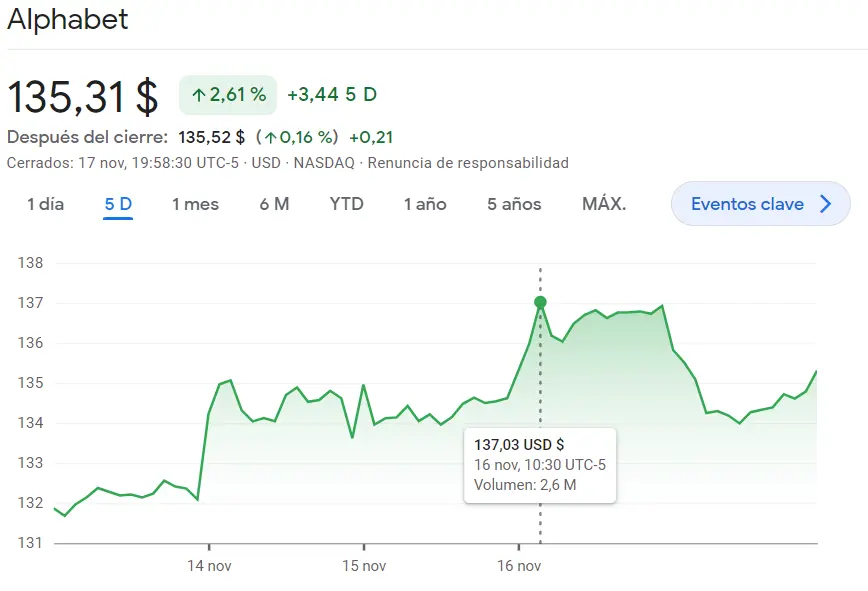
Task: Switch to the "1 día" tab
Action: (45, 203)
